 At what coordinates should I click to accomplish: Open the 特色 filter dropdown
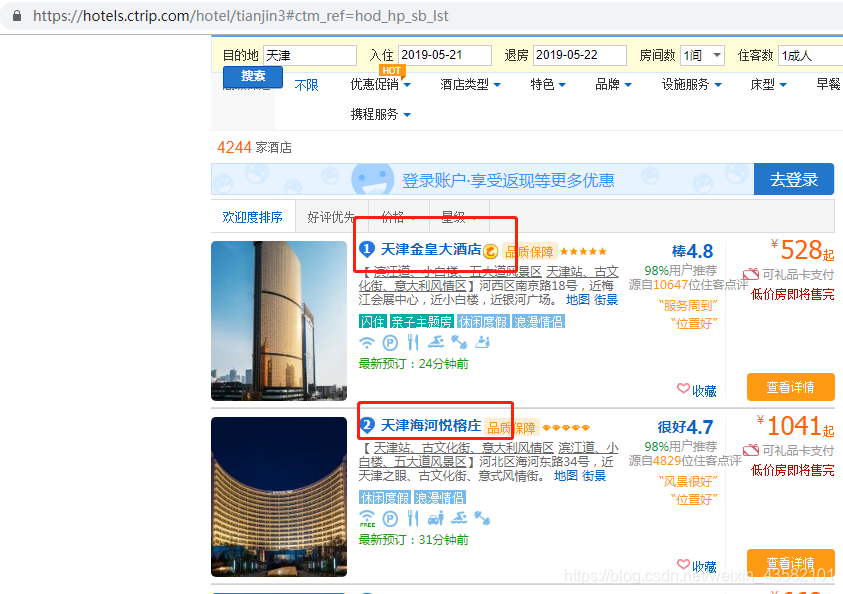pos(548,84)
